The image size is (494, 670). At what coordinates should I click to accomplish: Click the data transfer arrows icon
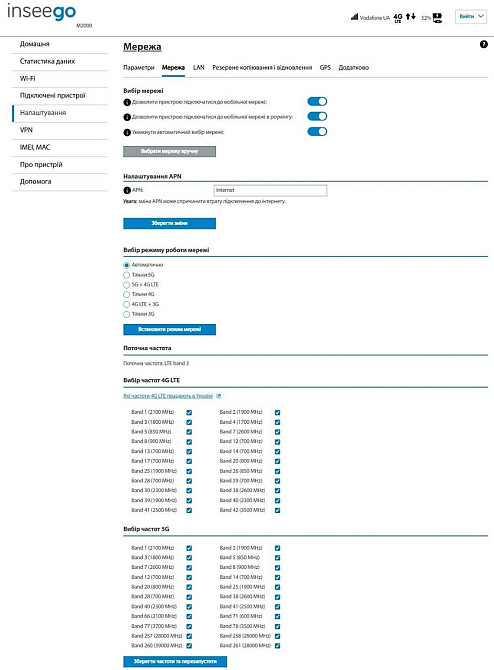(411, 16)
